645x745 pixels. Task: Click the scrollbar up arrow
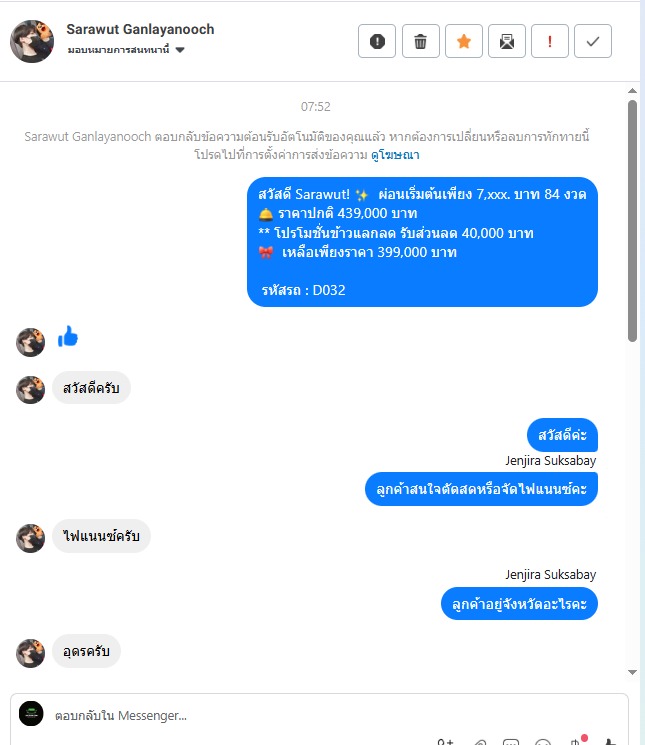click(x=632, y=91)
